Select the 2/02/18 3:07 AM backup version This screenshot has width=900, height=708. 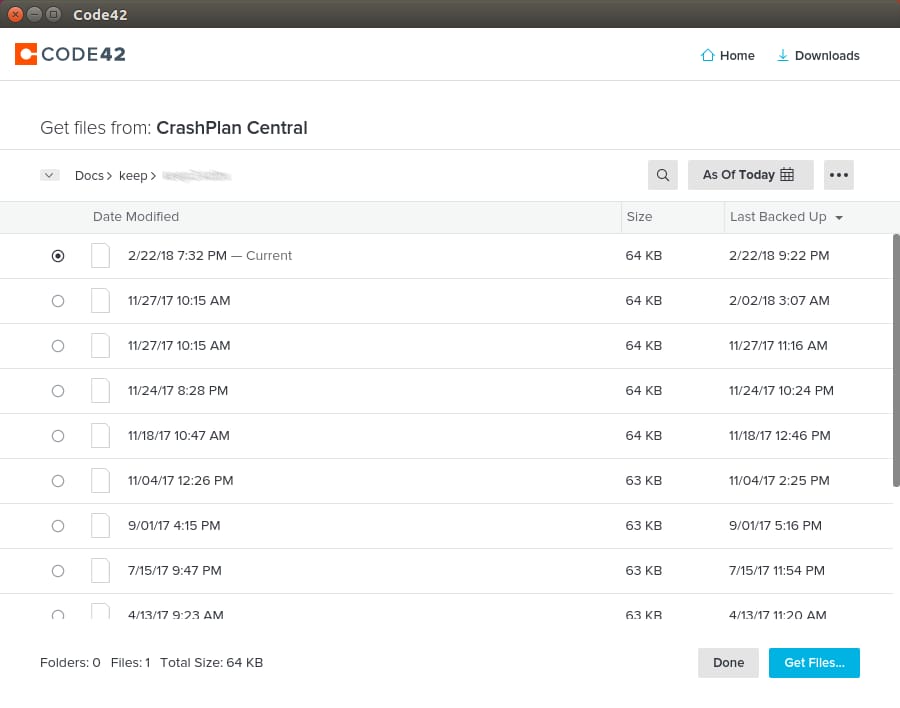pos(58,301)
